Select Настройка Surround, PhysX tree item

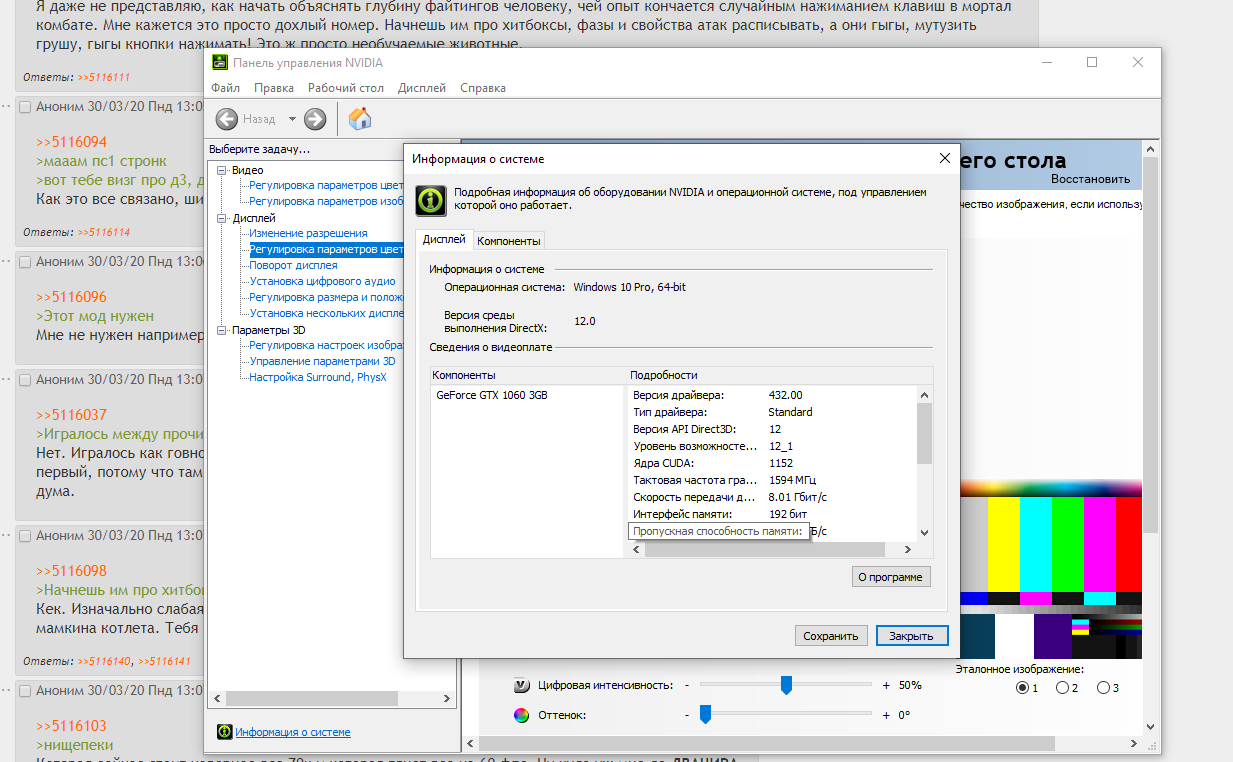tap(317, 378)
